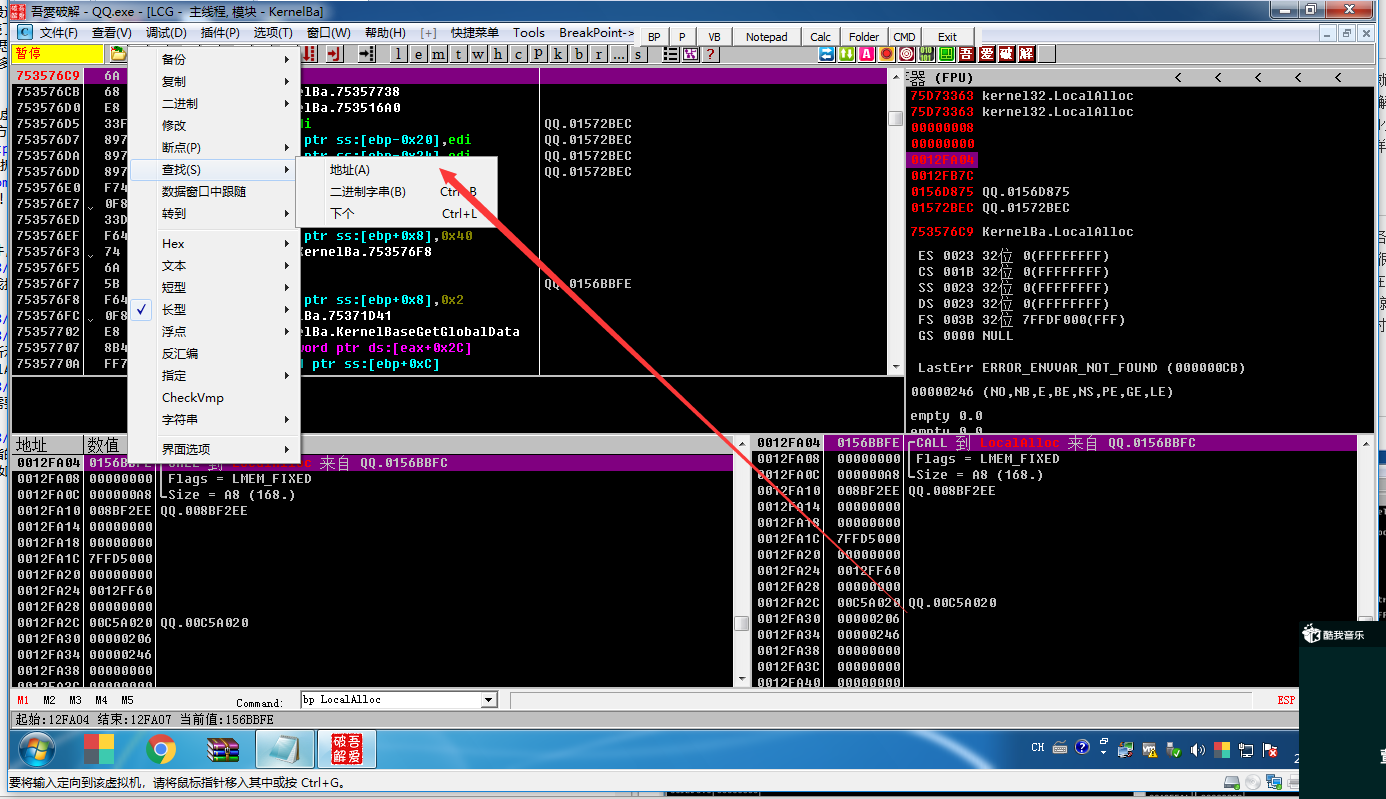Click the red '破' toolbar icon
The height and width of the screenshot is (799, 1386).
point(1007,54)
